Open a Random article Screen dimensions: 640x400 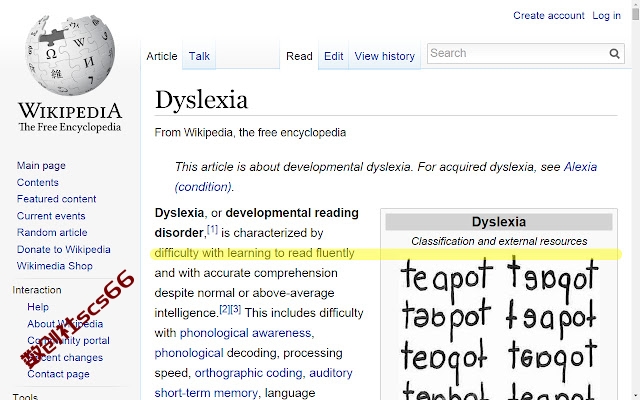(52, 233)
